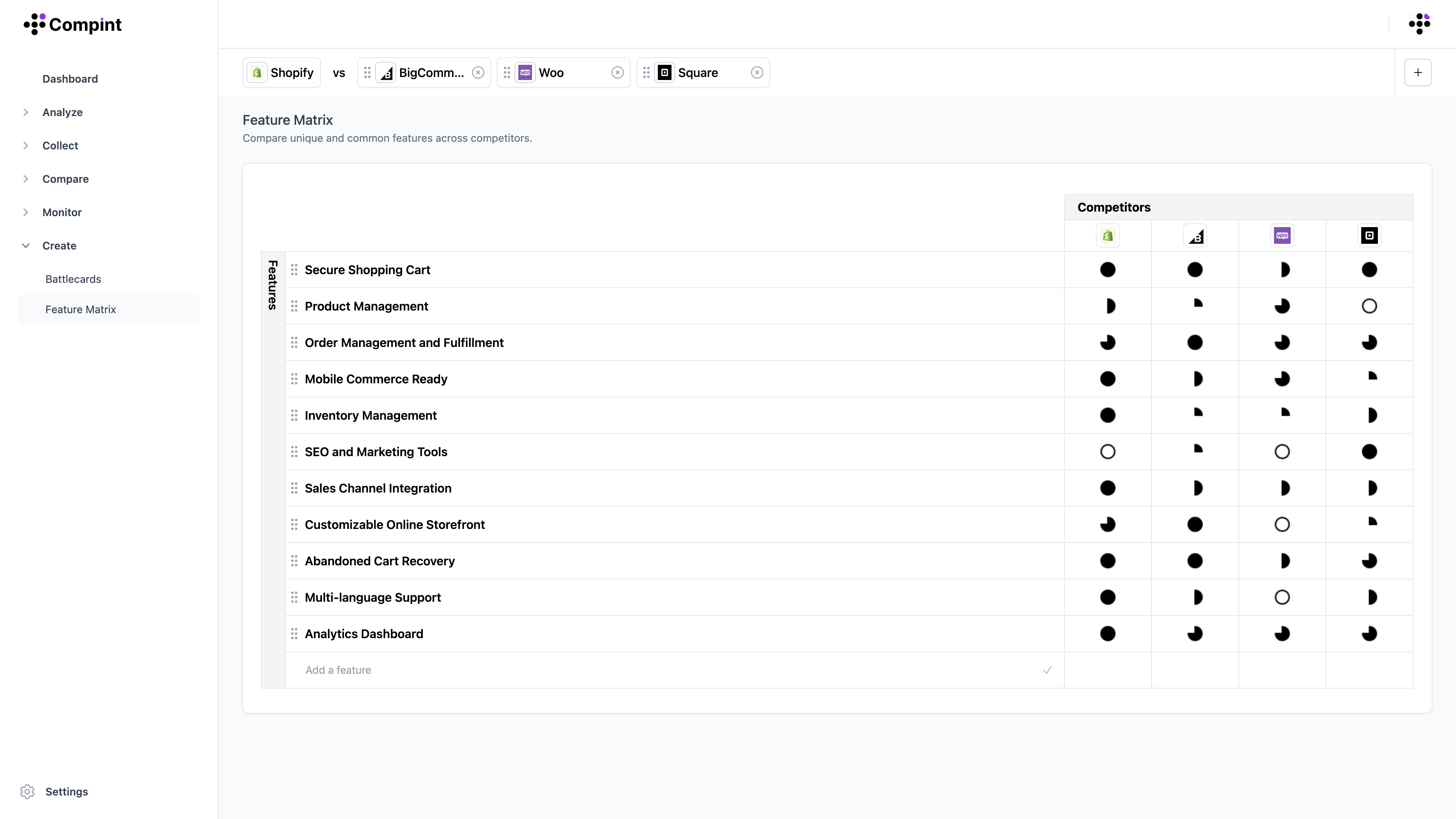Toggle the Square rating for Product Management

[1369, 306]
